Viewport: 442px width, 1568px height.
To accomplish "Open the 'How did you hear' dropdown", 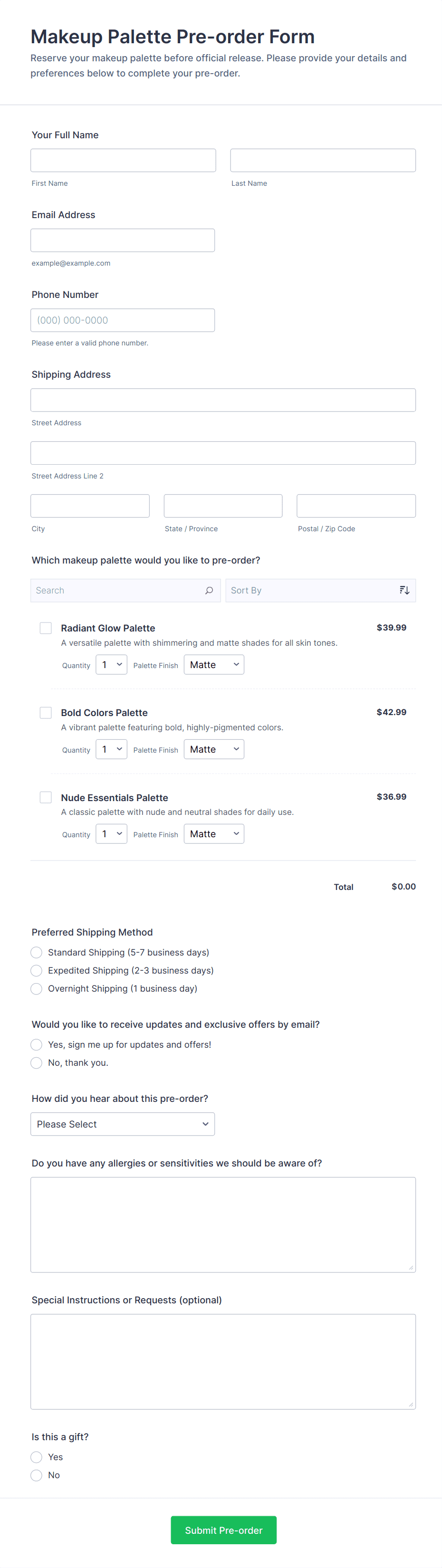I will tap(122, 1124).
